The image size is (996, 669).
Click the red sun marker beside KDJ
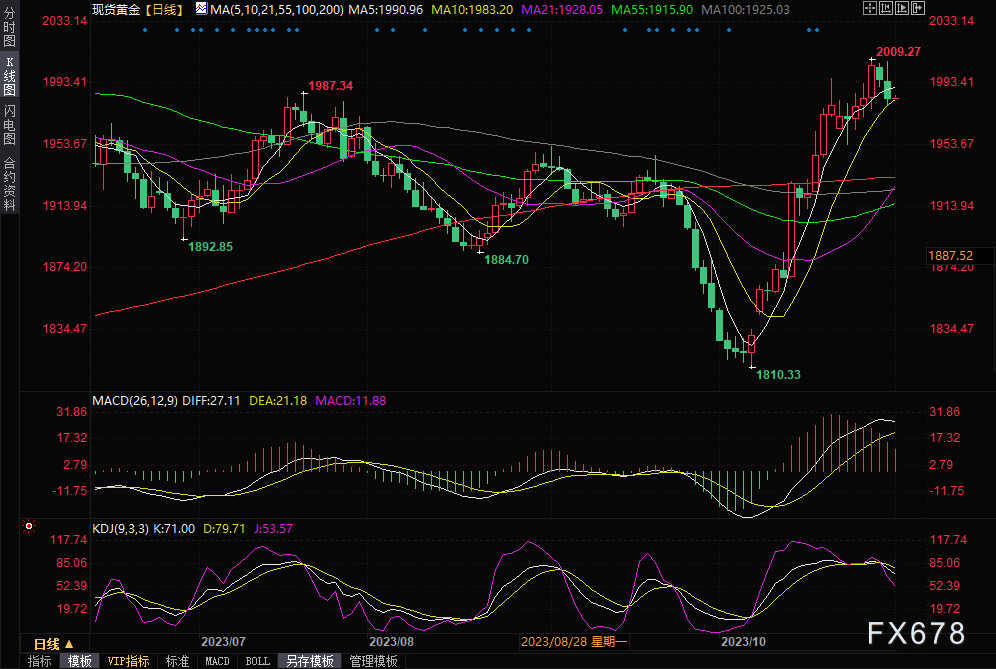pyautogui.click(x=29, y=525)
